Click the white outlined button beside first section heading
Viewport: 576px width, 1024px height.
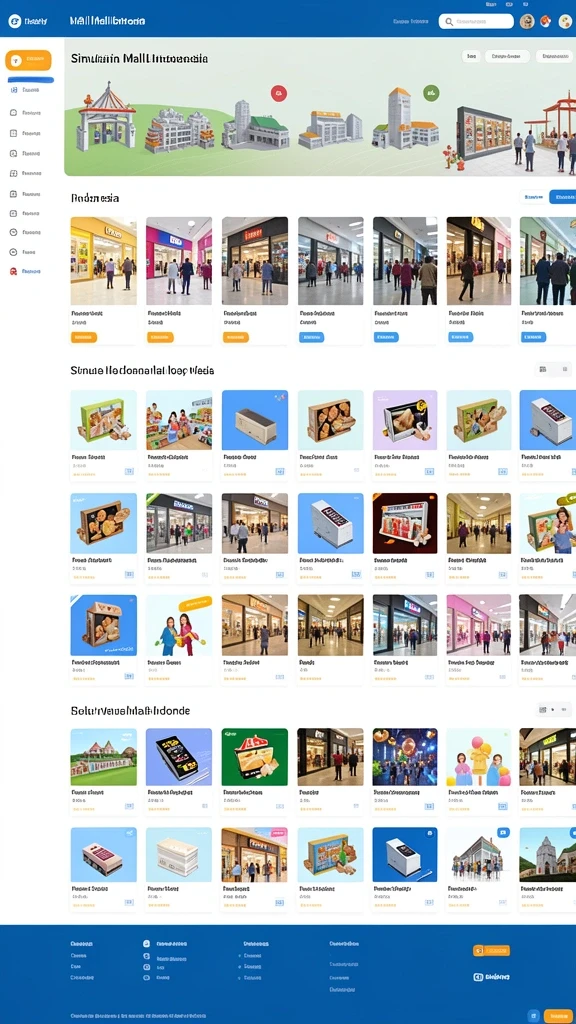click(x=534, y=197)
